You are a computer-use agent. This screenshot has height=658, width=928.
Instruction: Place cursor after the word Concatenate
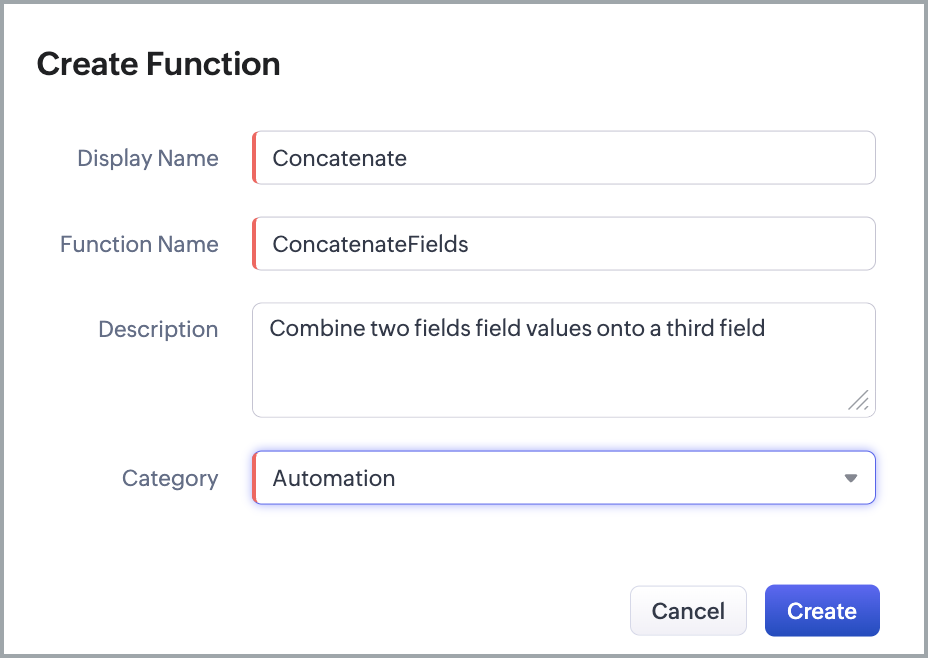coord(408,158)
